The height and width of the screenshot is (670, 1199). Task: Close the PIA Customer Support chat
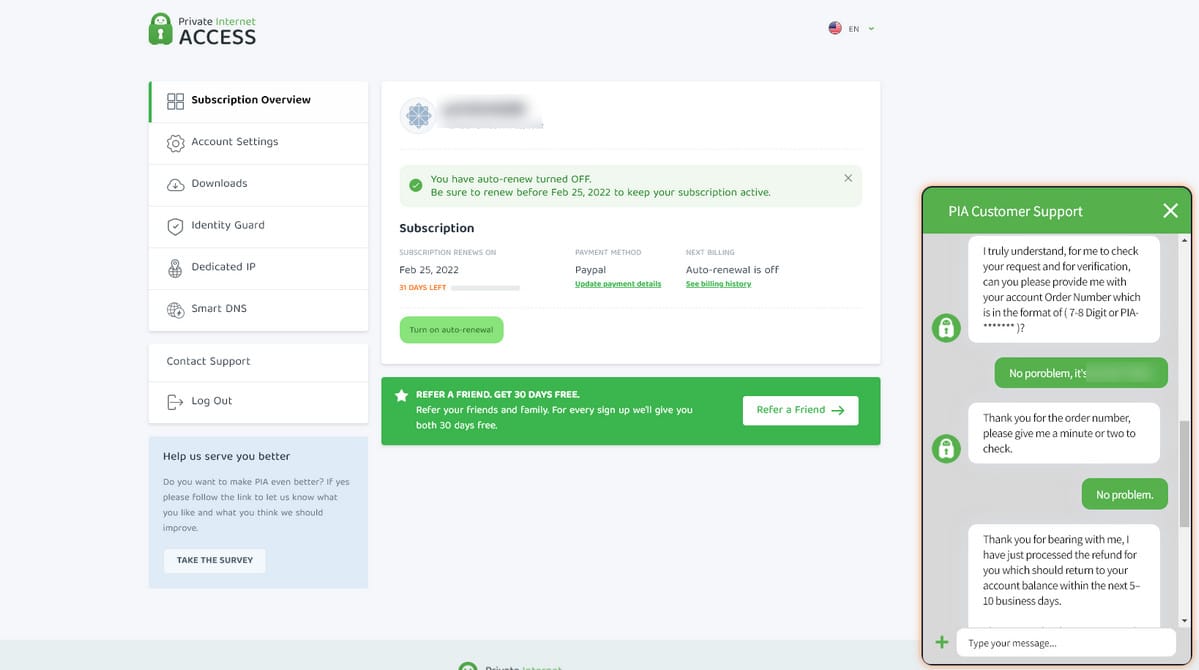pyautogui.click(x=1170, y=211)
